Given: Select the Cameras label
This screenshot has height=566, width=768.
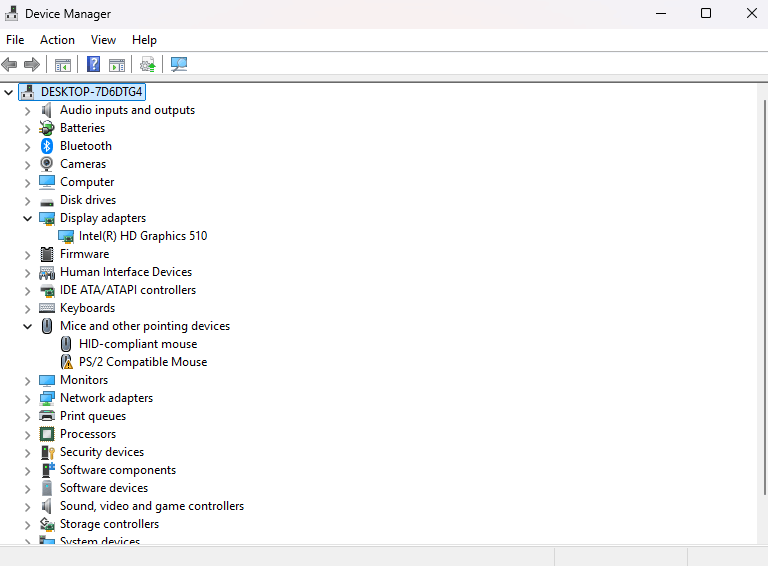Looking at the screenshot, I should click(83, 164).
